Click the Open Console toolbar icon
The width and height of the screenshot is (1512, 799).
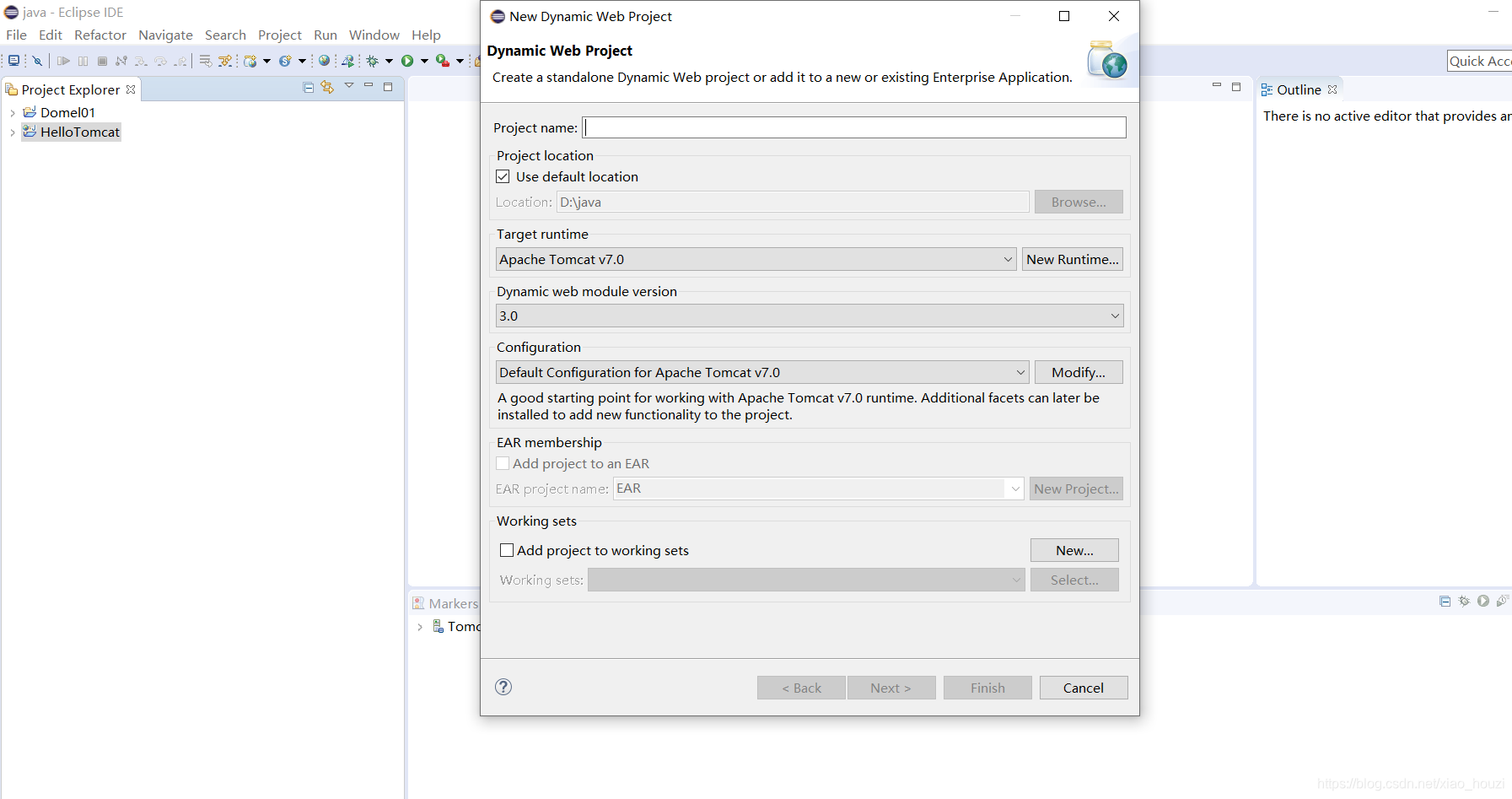pos(13,61)
